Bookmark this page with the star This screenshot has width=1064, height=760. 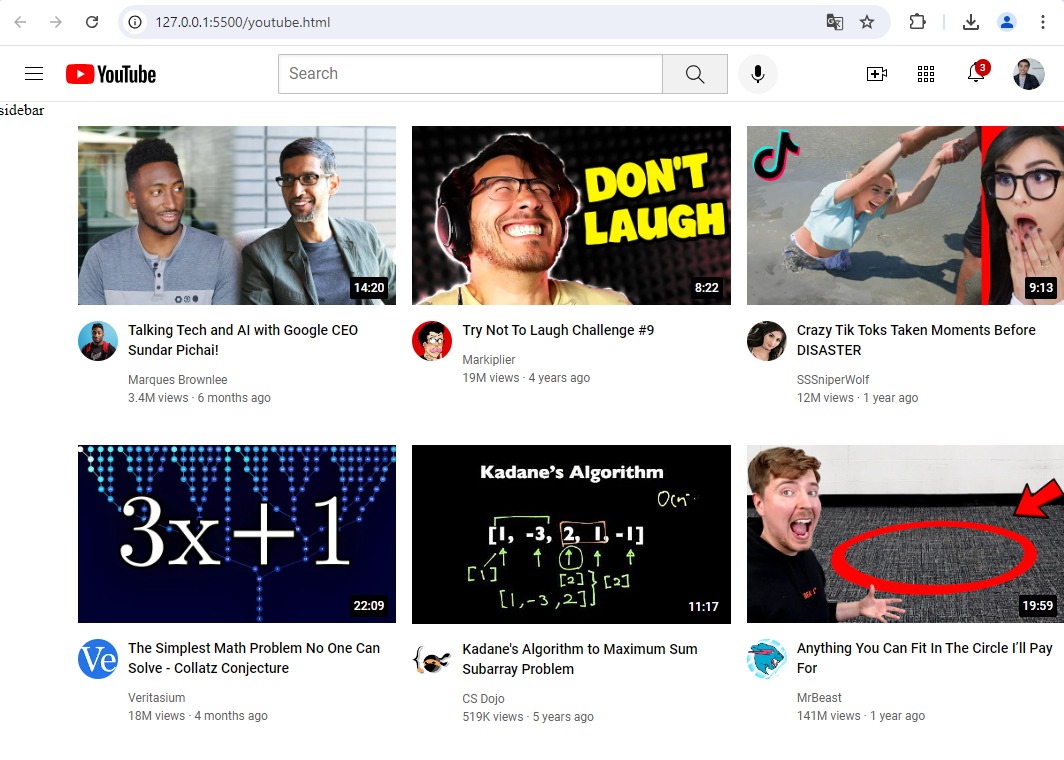click(x=867, y=22)
